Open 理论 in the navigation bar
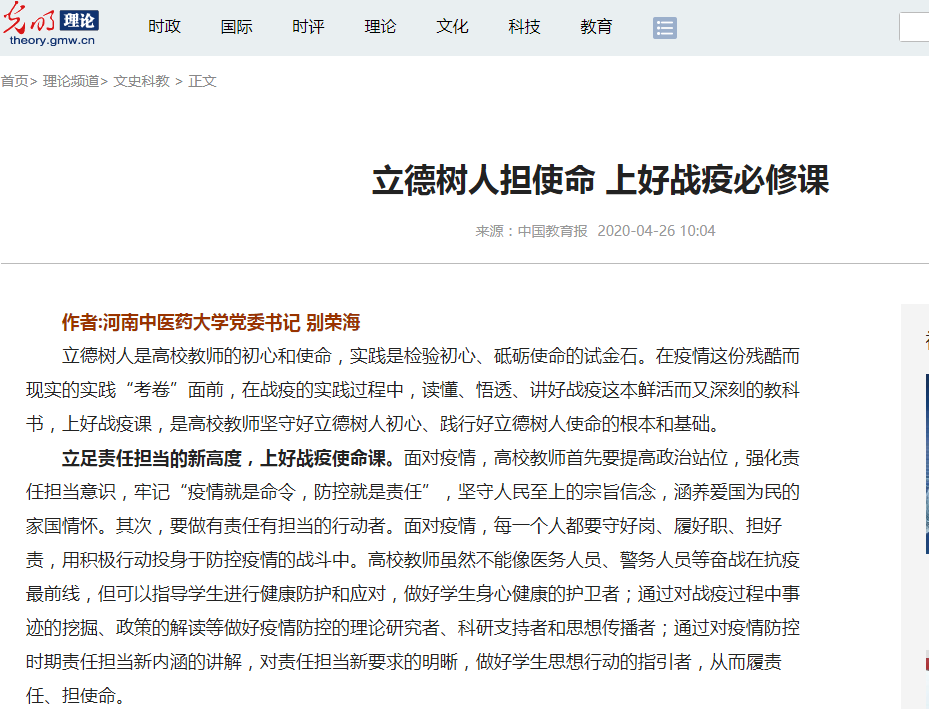 [380, 27]
